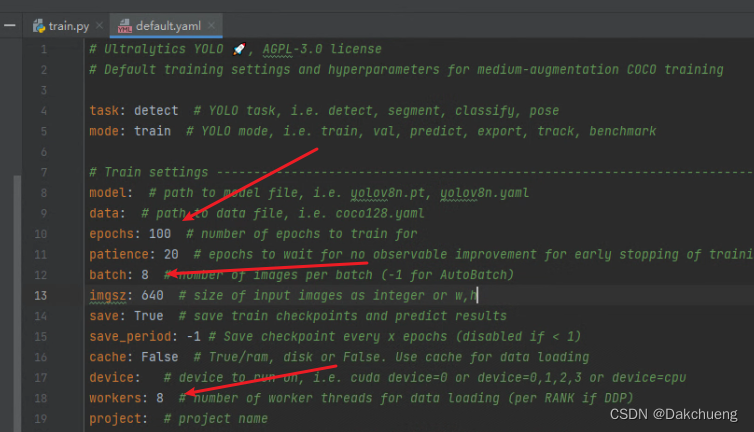
Task: Click the workers value 8
Action: [160, 398]
